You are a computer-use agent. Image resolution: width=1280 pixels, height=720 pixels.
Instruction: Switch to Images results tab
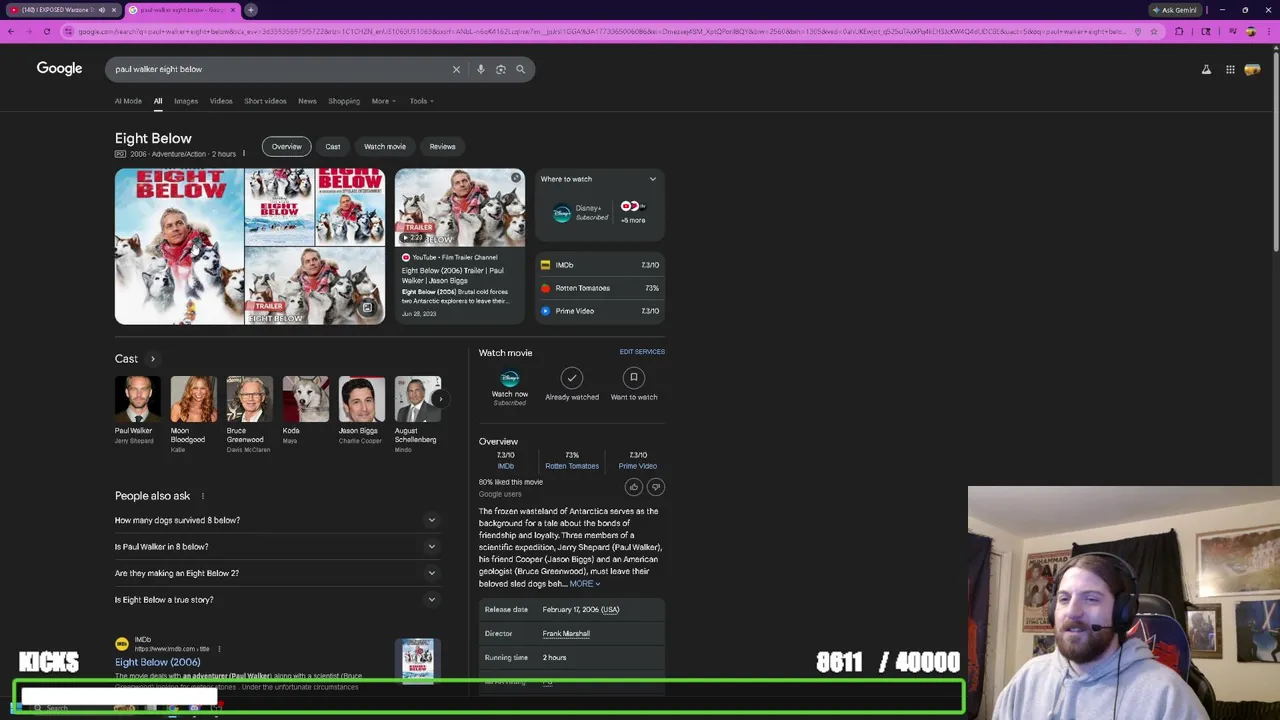[186, 101]
